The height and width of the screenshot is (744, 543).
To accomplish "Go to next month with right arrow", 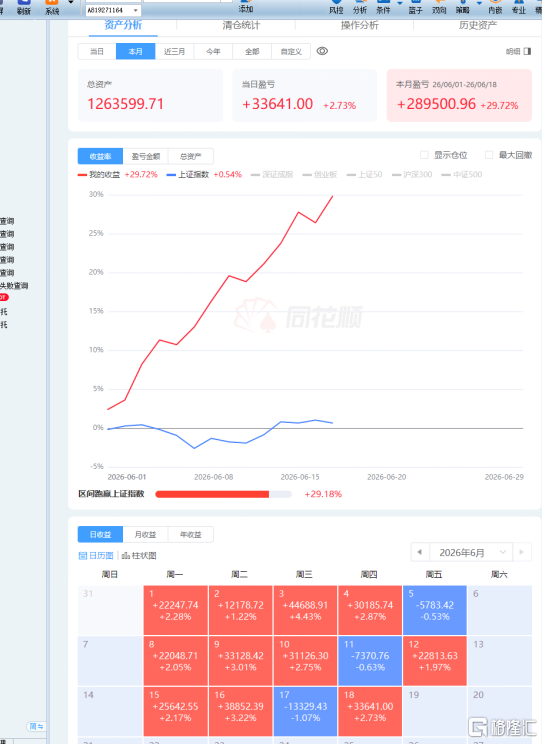I will tap(522, 552).
